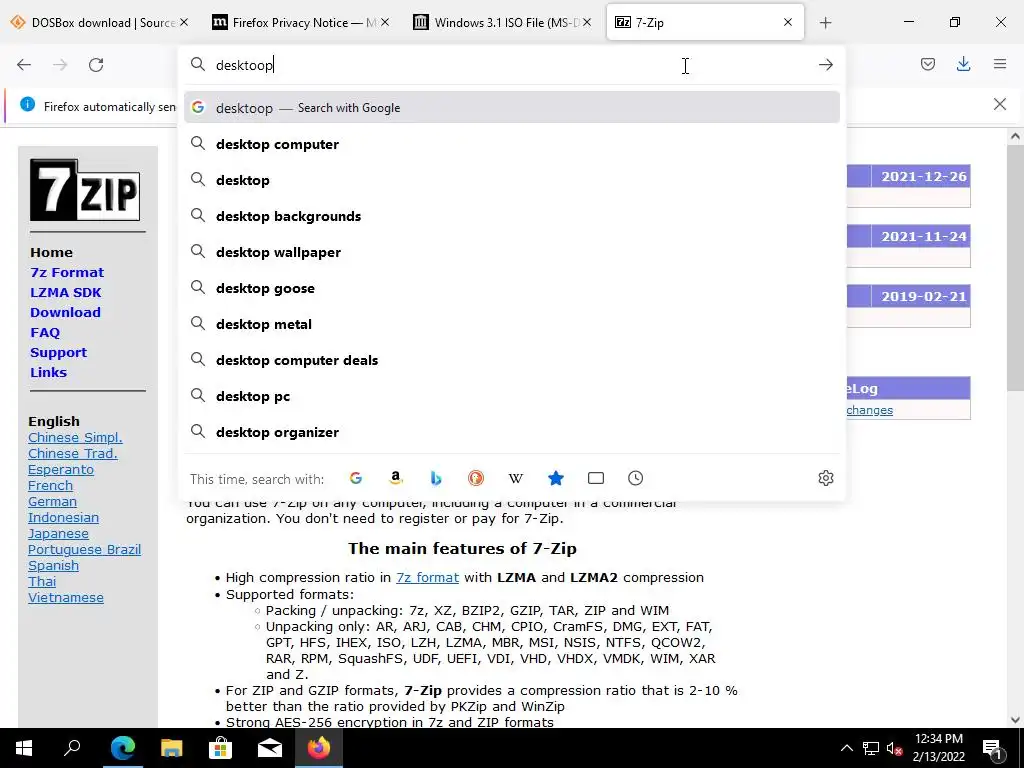Screen dimensions: 1024x768
Task: Search this time with DuckDuckGo icon
Action: (x=475, y=478)
